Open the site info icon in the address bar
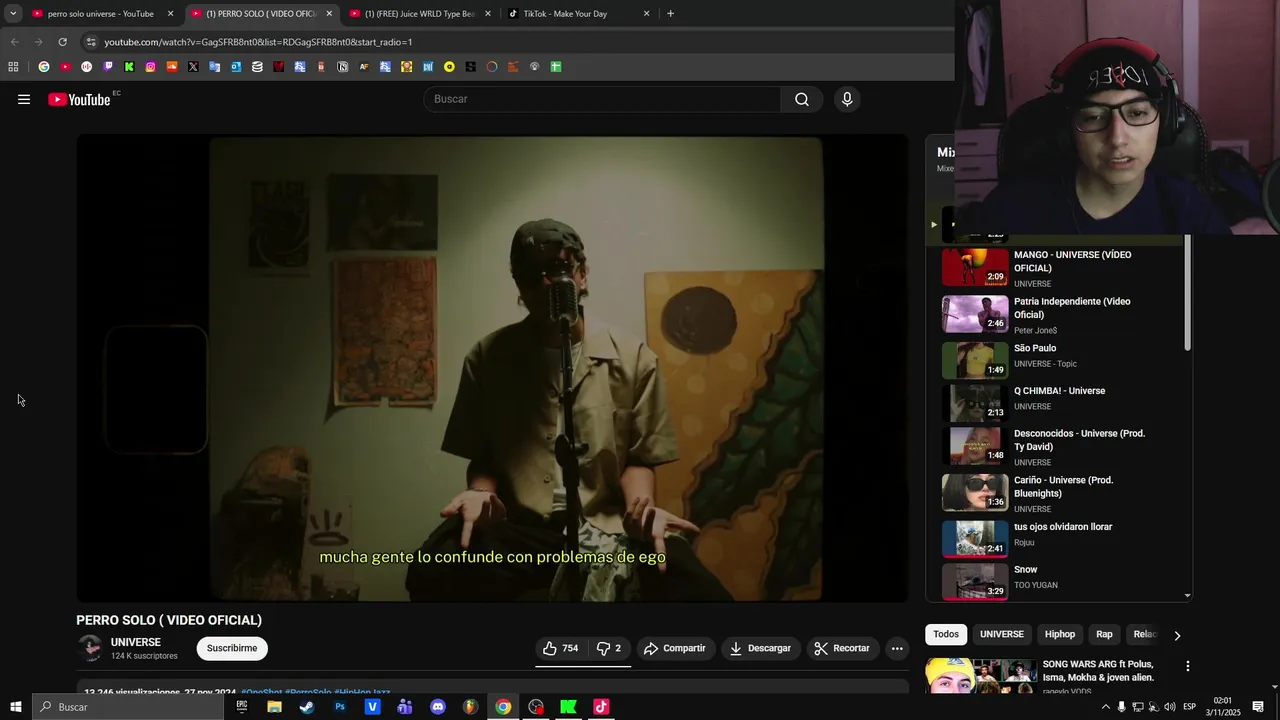Viewport: 1280px width, 720px height. (x=91, y=42)
